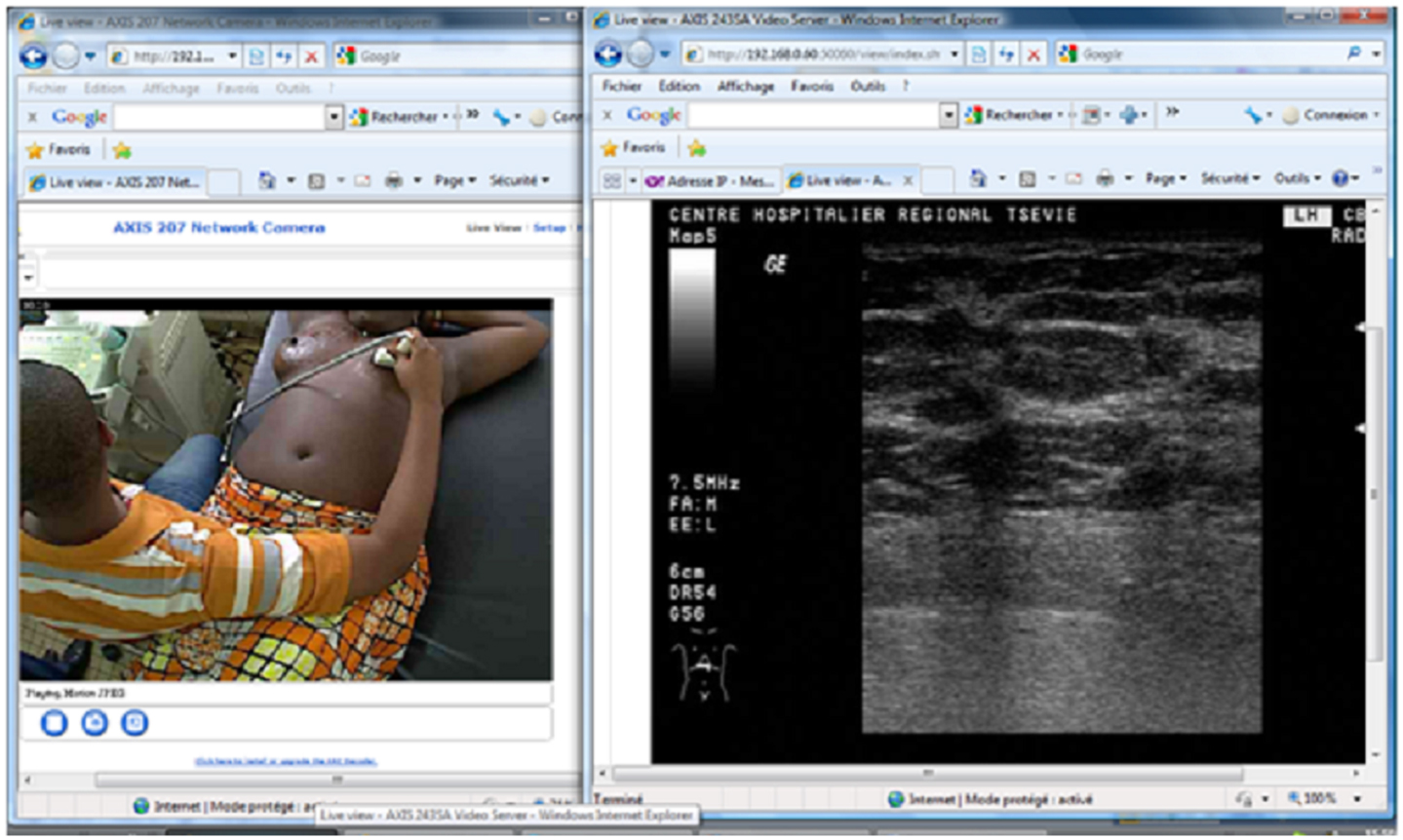The image size is (1403, 840).
Task: Click forward button in AXIS 243SA window
Action: click(x=641, y=55)
